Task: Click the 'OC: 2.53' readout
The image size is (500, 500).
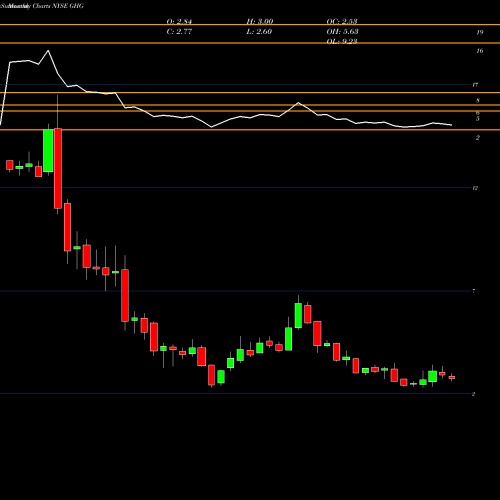Action: pyautogui.click(x=342, y=21)
